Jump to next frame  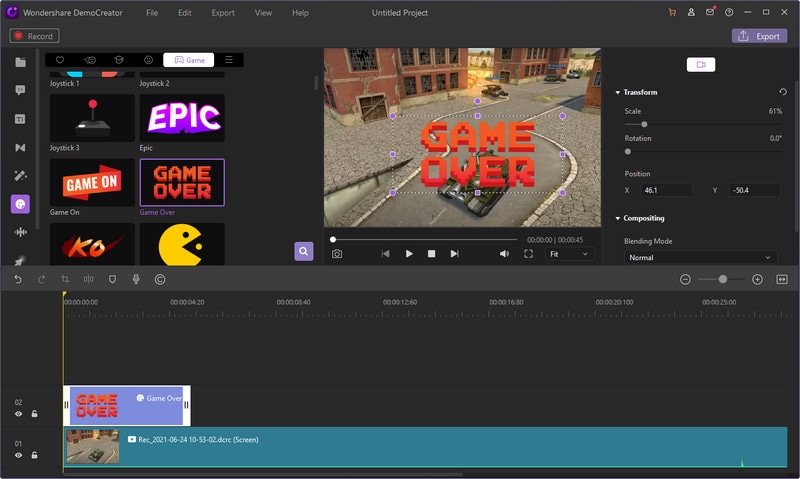455,254
